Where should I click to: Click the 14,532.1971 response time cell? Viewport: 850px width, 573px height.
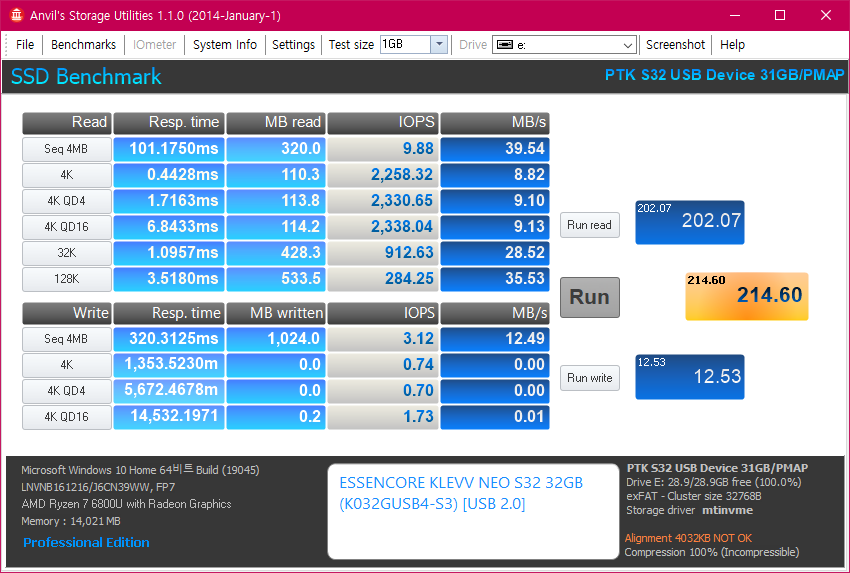pyautogui.click(x=169, y=417)
